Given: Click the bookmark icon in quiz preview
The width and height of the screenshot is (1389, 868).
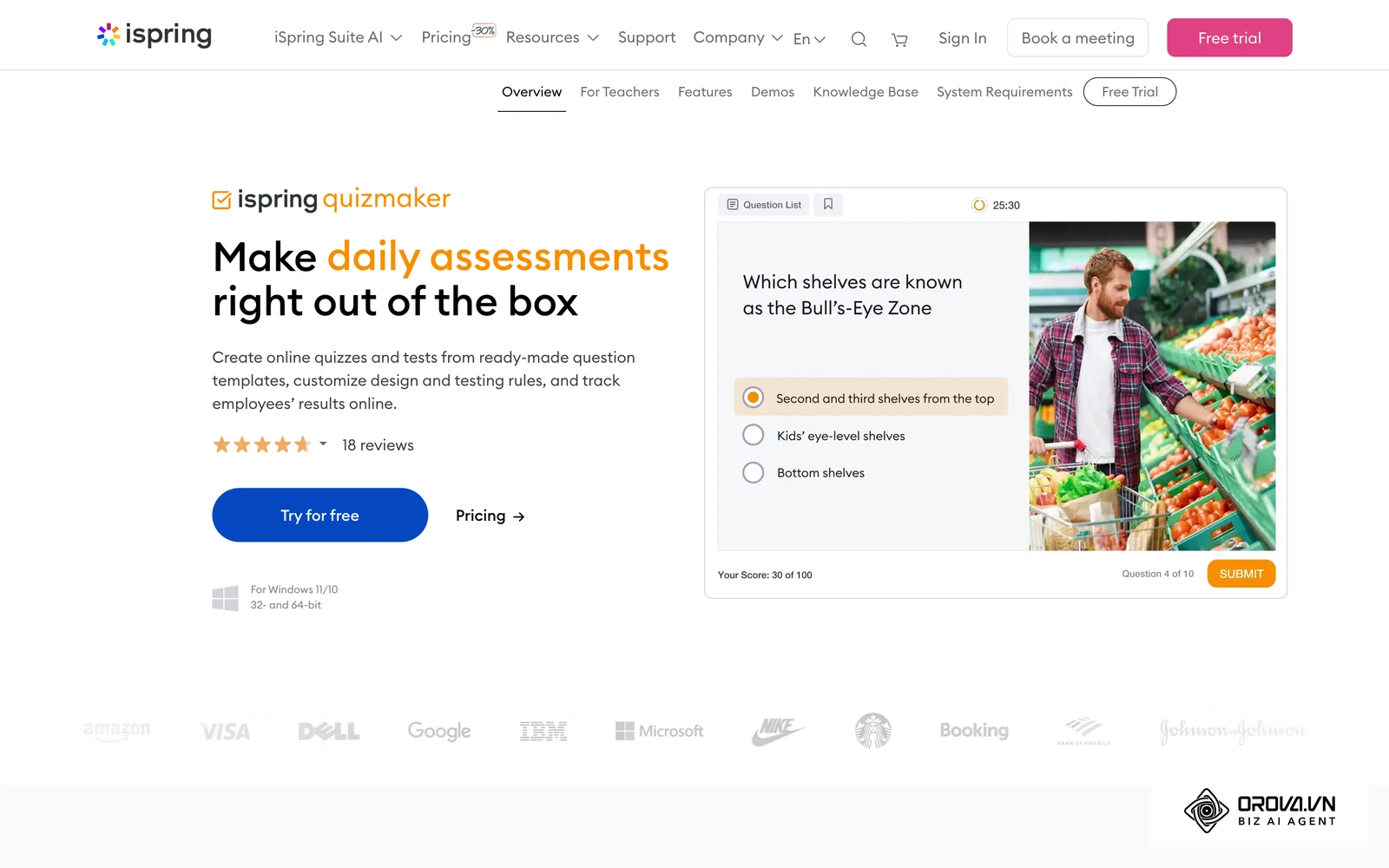Looking at the screenshot, I should (828, 204).
